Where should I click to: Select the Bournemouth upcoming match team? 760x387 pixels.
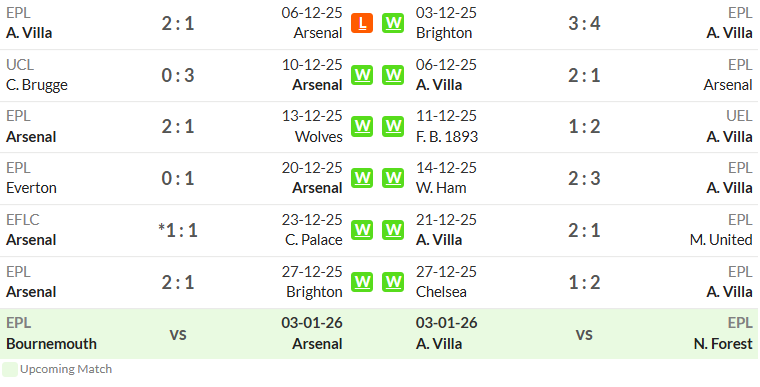51,344
